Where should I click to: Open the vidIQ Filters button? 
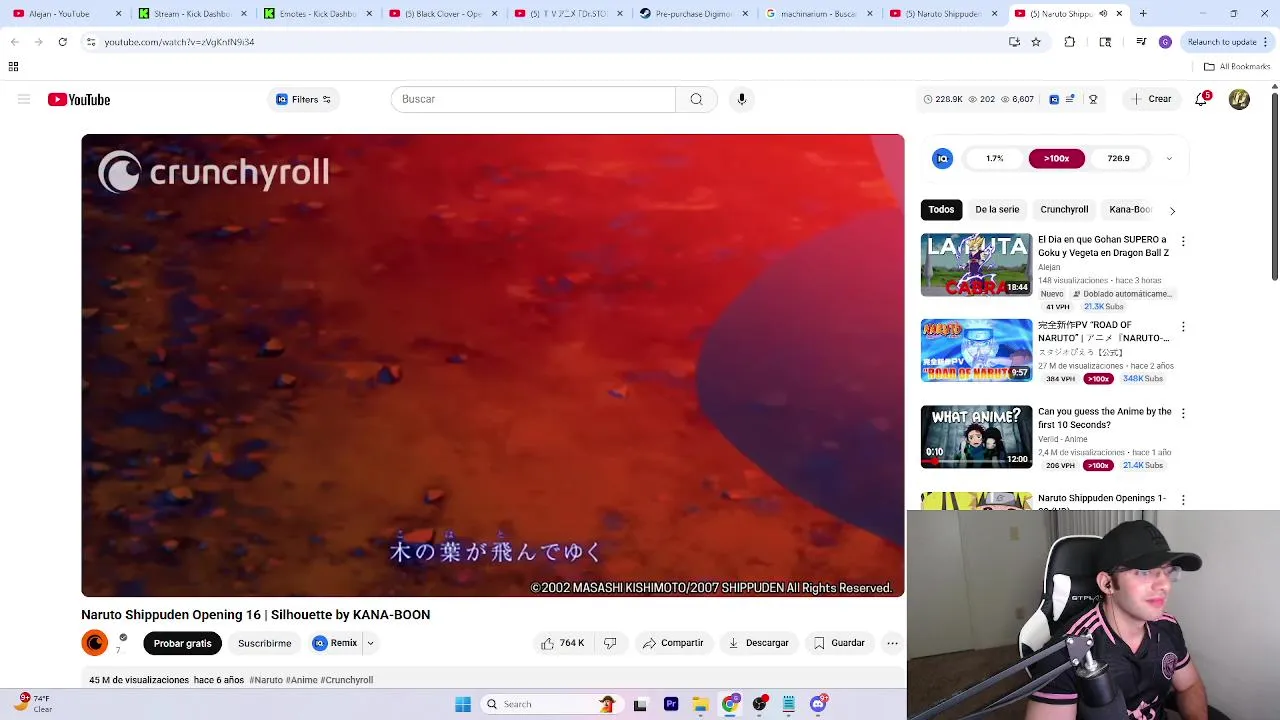click(x=303, y=99)
